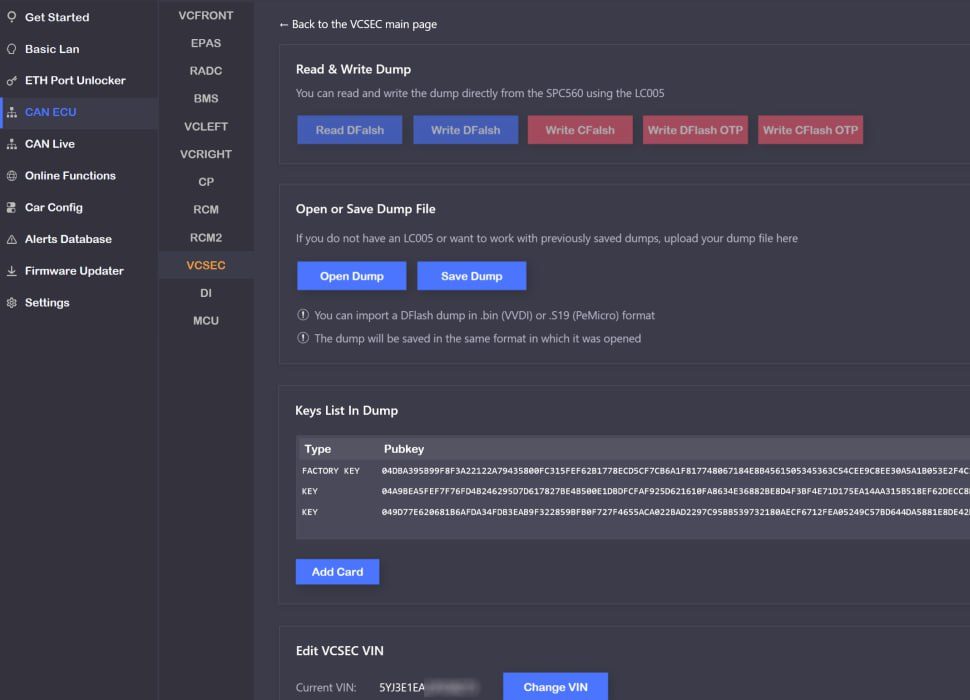Click the Alerts Database warning icon
The width and height of the screenshot is (970, 700).
pos(12,240)
